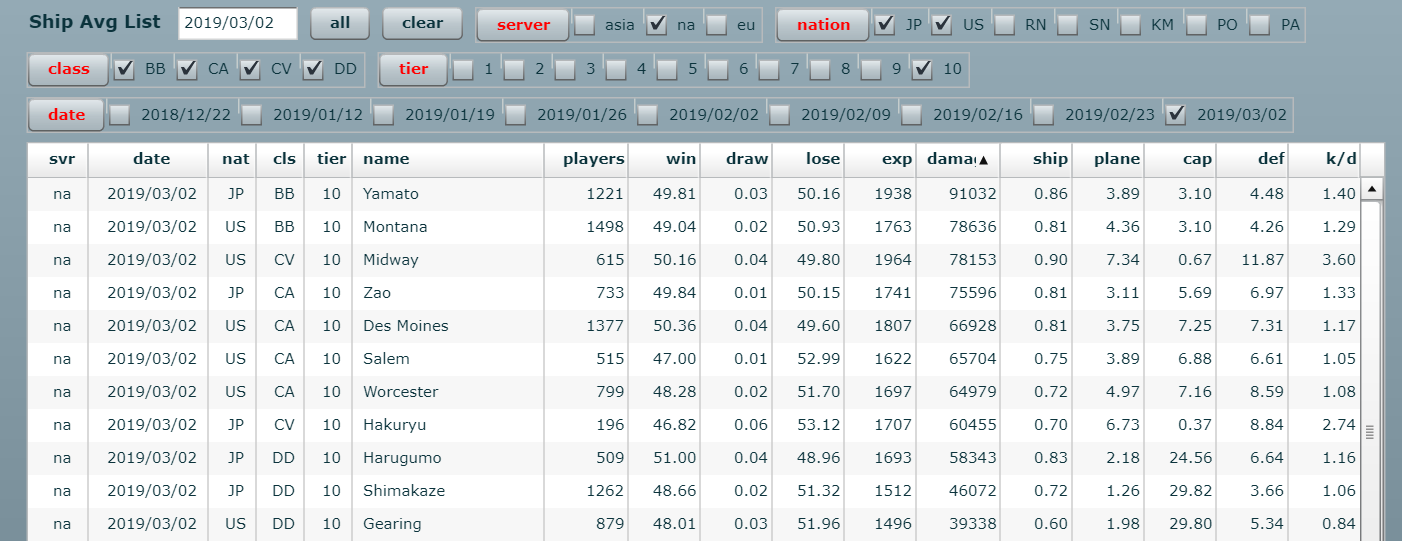Sort by players column header
1402x541 pixels.
click(593, 159)
